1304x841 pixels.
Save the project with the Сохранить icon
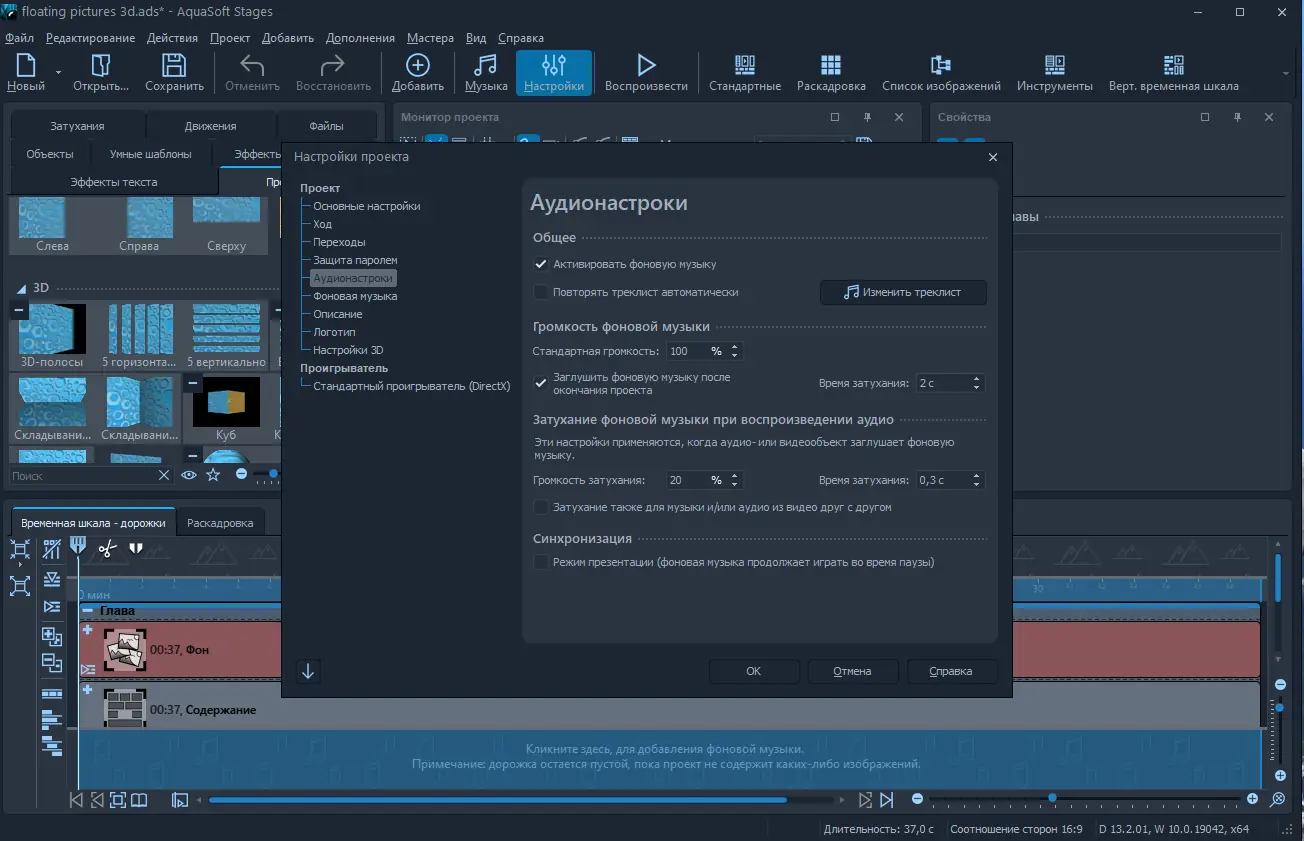pos(174,66)
